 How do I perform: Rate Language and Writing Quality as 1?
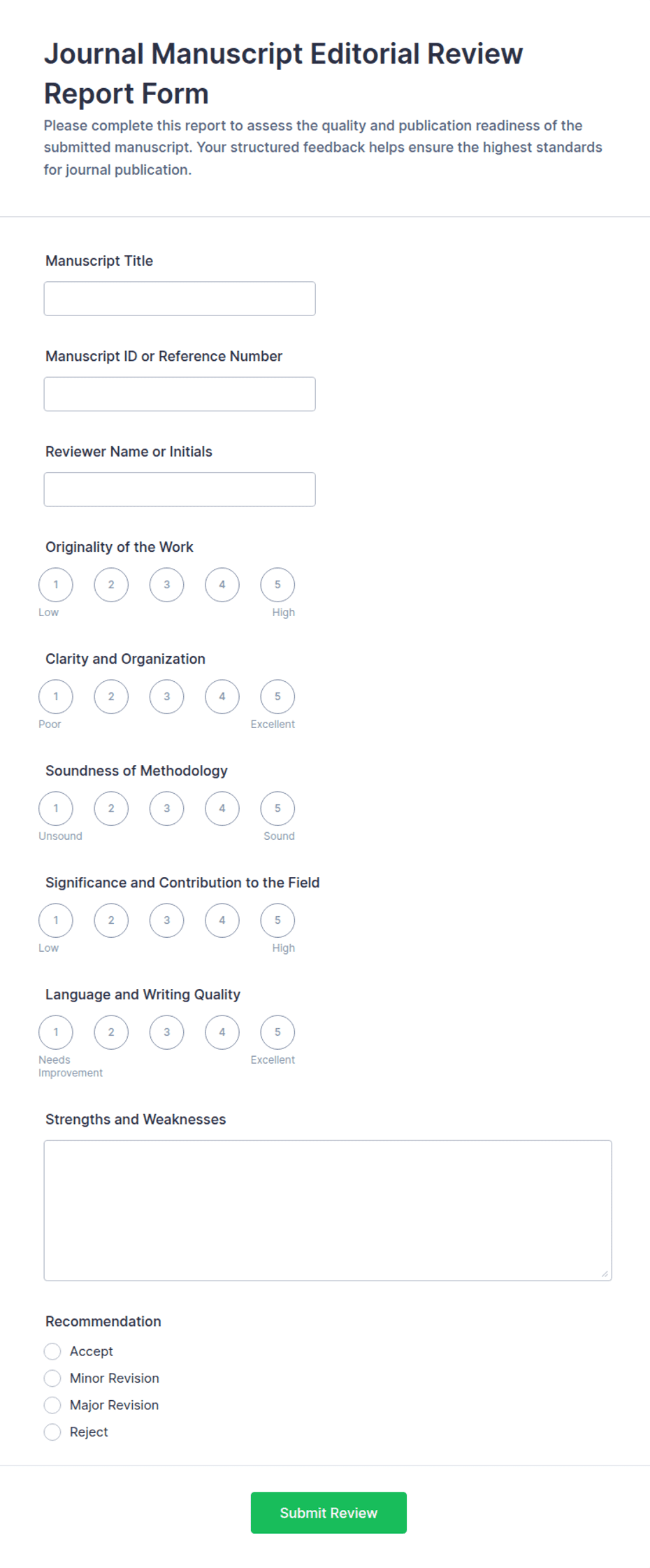click(56, 1032)
